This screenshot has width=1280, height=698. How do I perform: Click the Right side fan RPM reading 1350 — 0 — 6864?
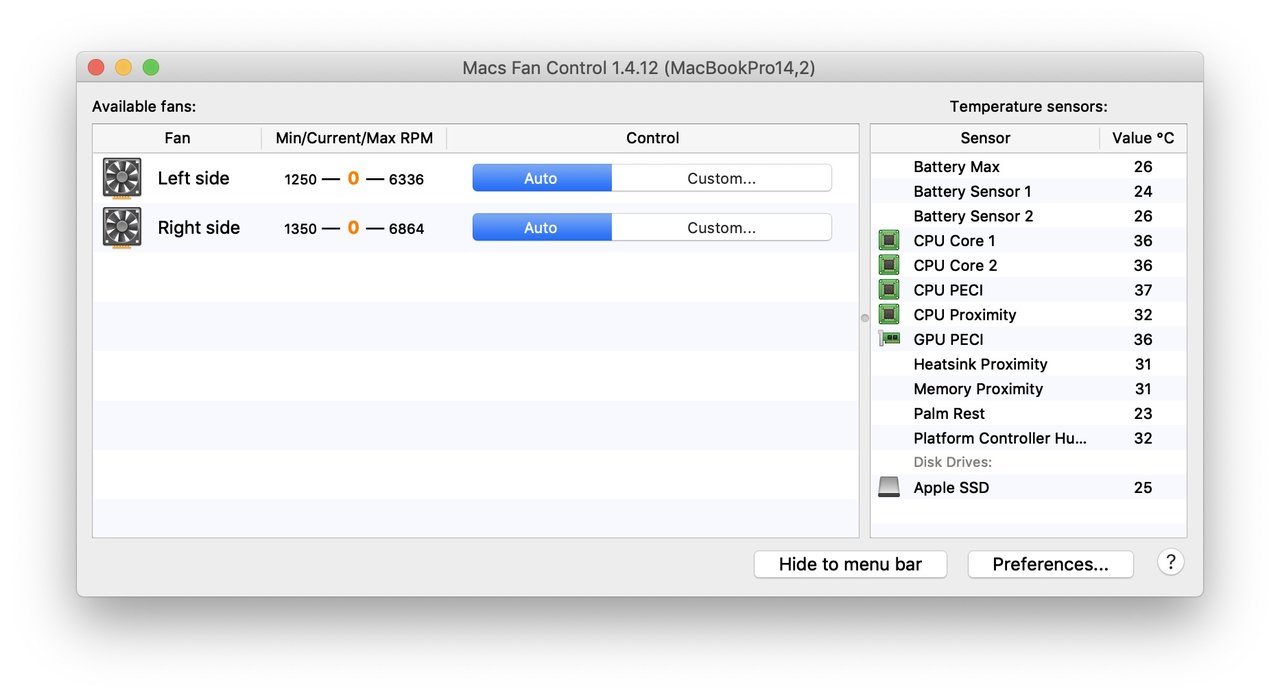pos(354,228)
